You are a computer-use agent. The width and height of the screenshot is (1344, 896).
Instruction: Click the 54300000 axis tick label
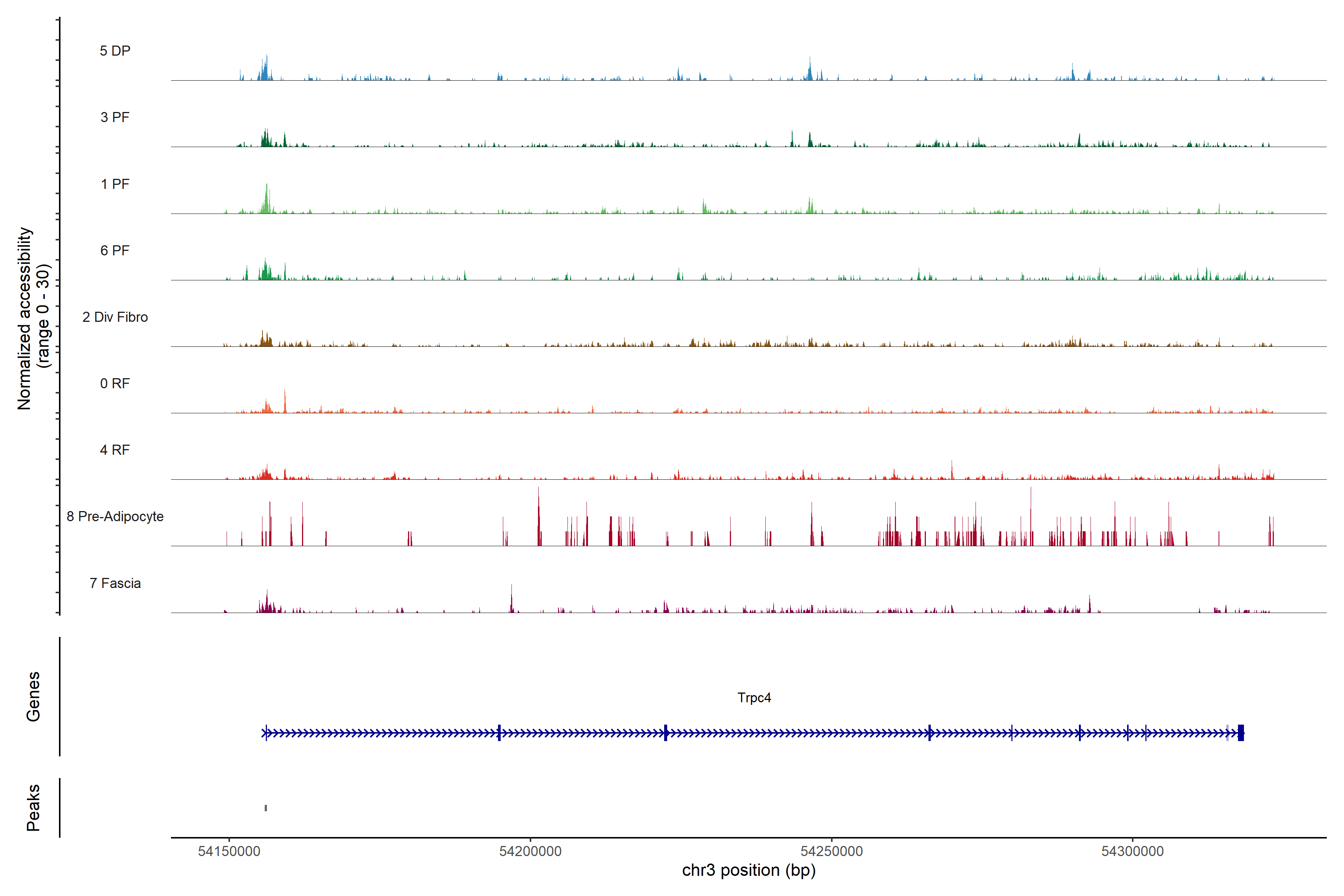[1133, 852]
